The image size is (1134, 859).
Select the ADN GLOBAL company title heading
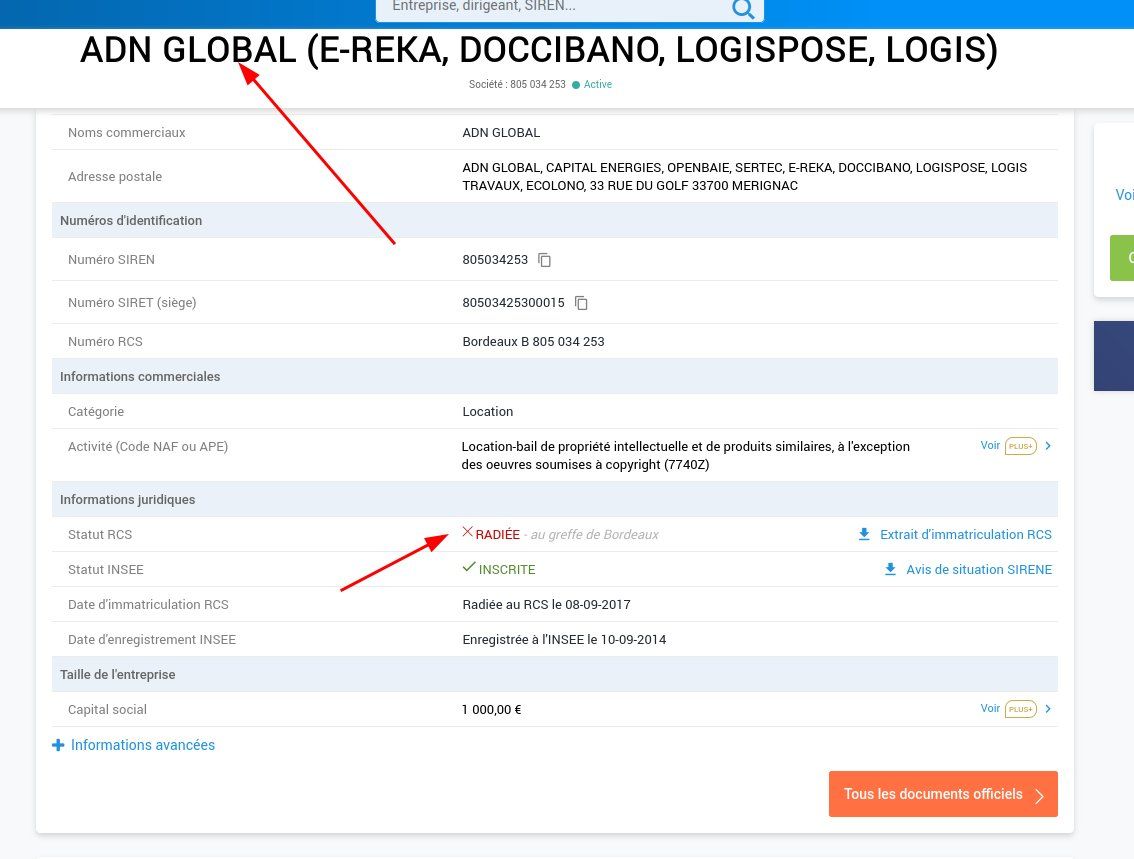tap(539, 49)
